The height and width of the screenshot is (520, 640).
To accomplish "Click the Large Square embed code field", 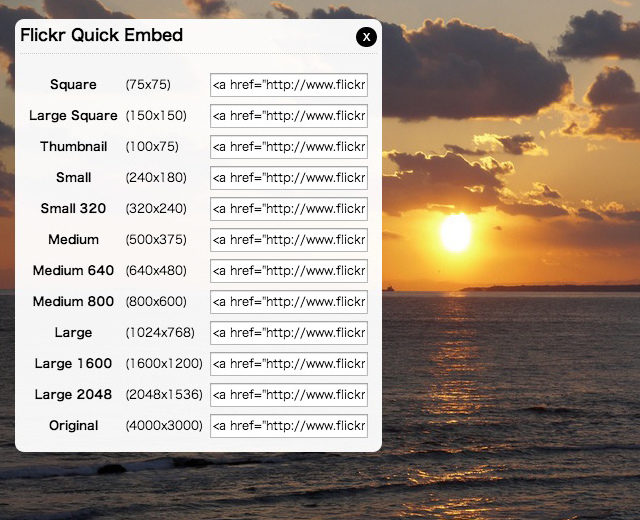I will pyautogui.click(x=289, y=116).
